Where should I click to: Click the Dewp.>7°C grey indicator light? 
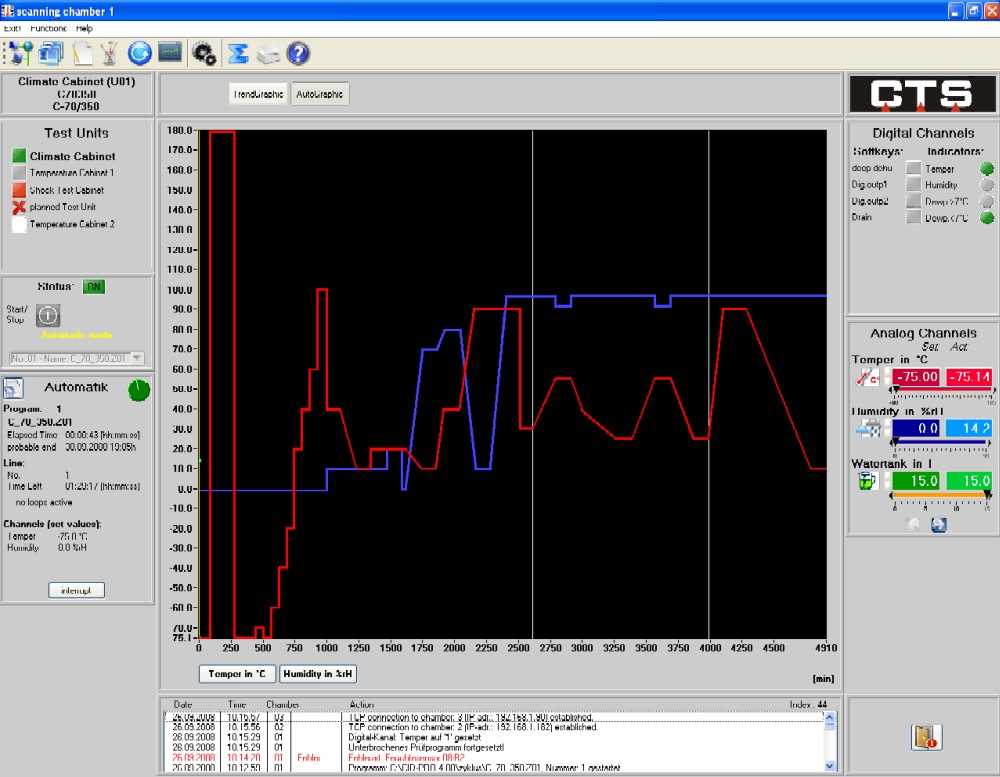tap(987, 201)
